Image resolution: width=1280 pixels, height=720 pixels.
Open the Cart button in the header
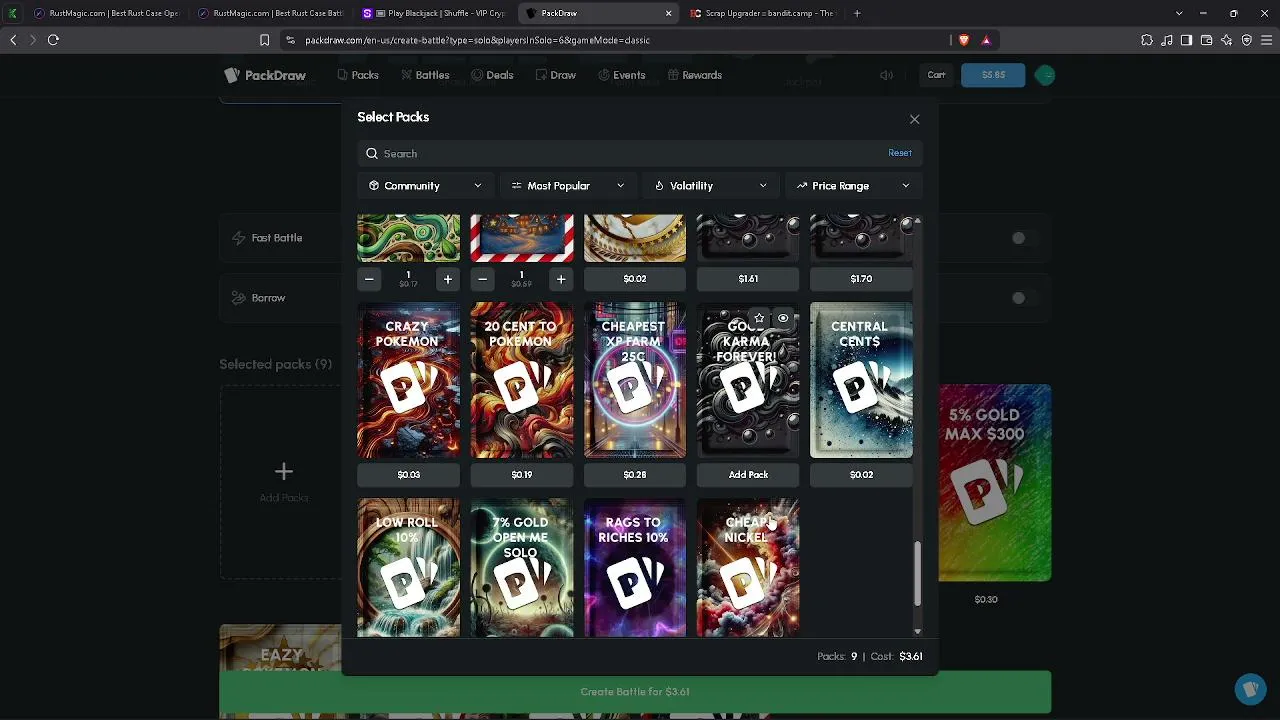[x=936, y=75]
